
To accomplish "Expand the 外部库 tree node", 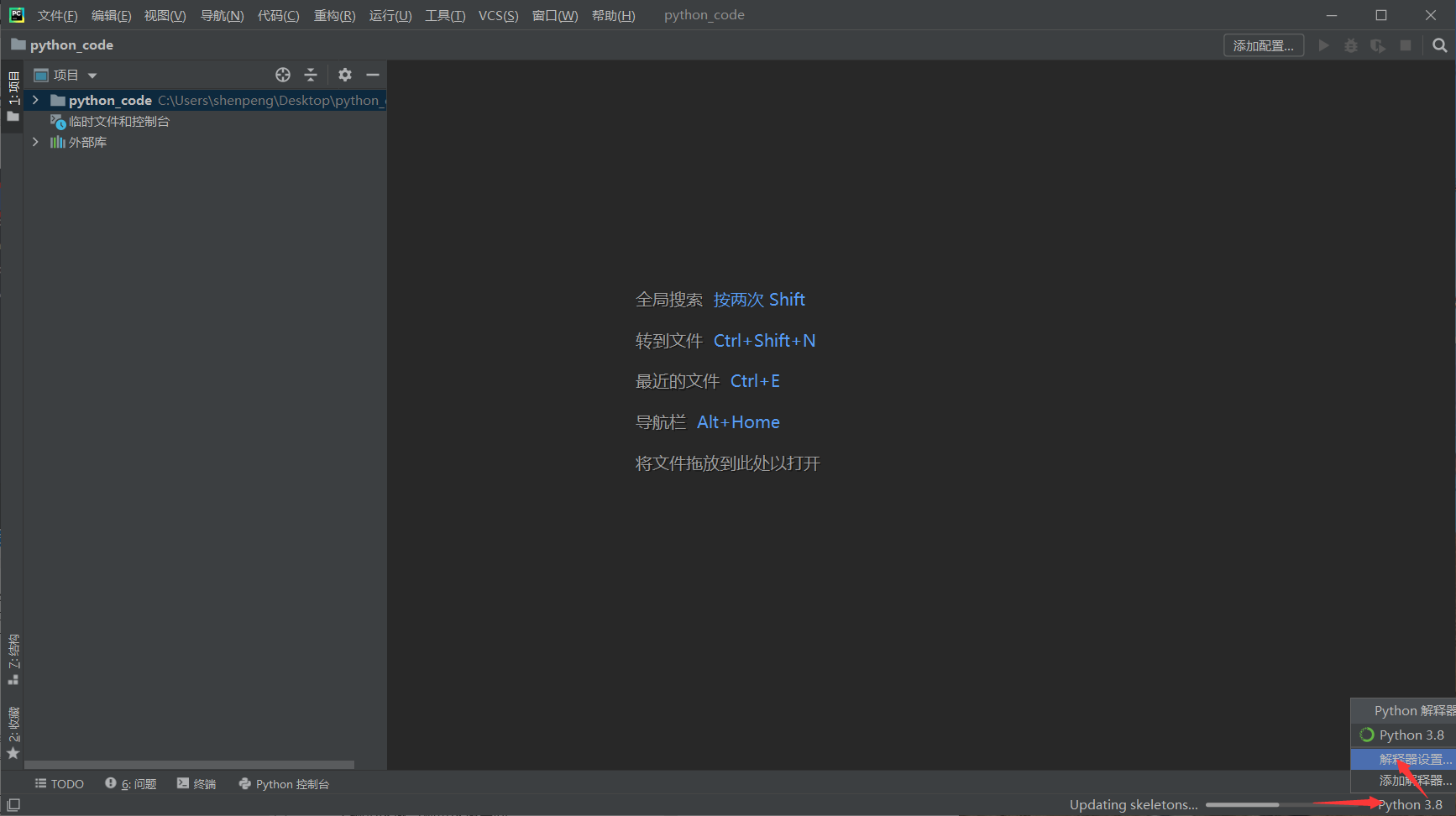I will [35, 142].
